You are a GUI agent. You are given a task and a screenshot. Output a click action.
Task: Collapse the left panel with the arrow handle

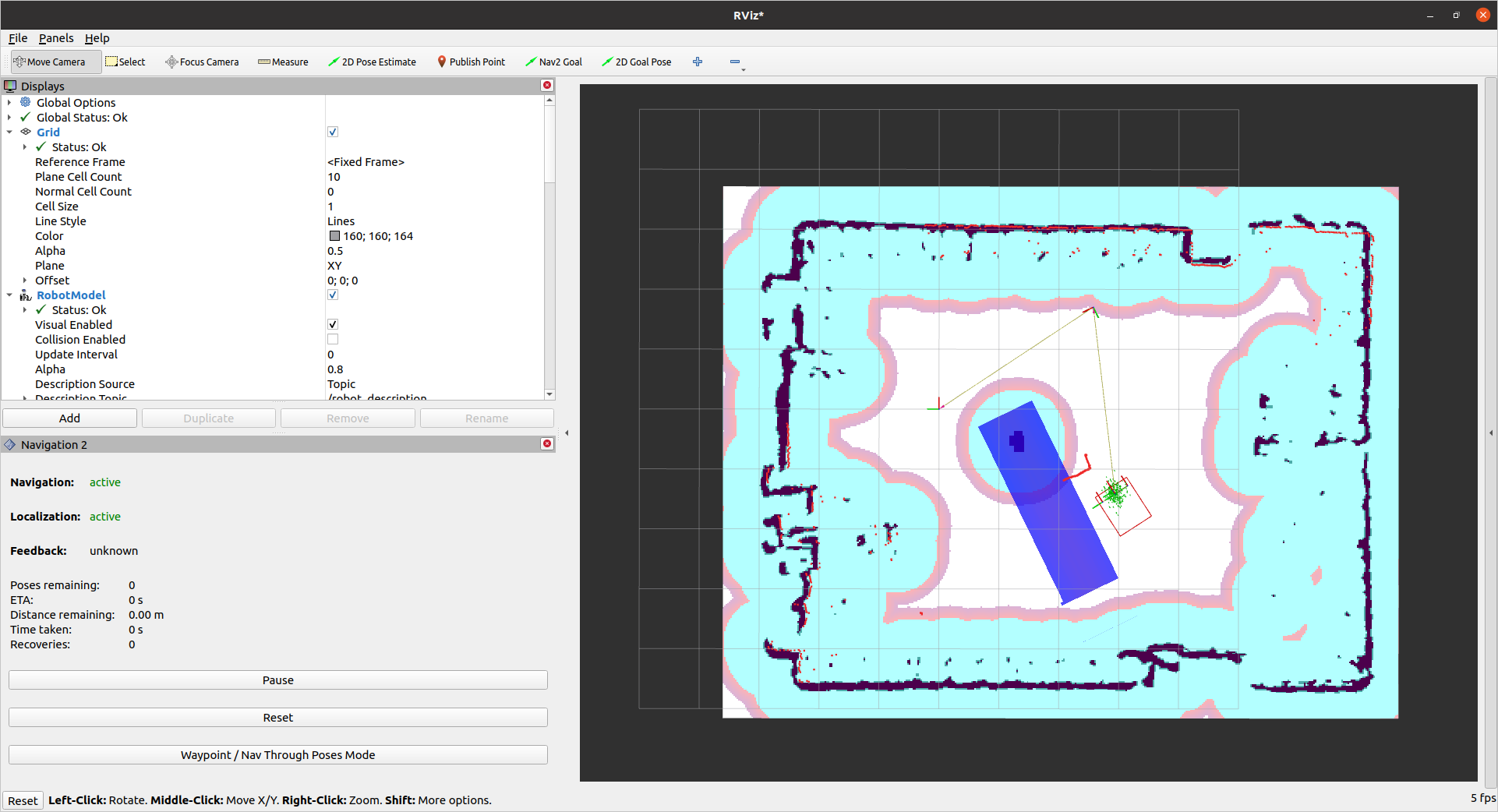tap(567, 432)
